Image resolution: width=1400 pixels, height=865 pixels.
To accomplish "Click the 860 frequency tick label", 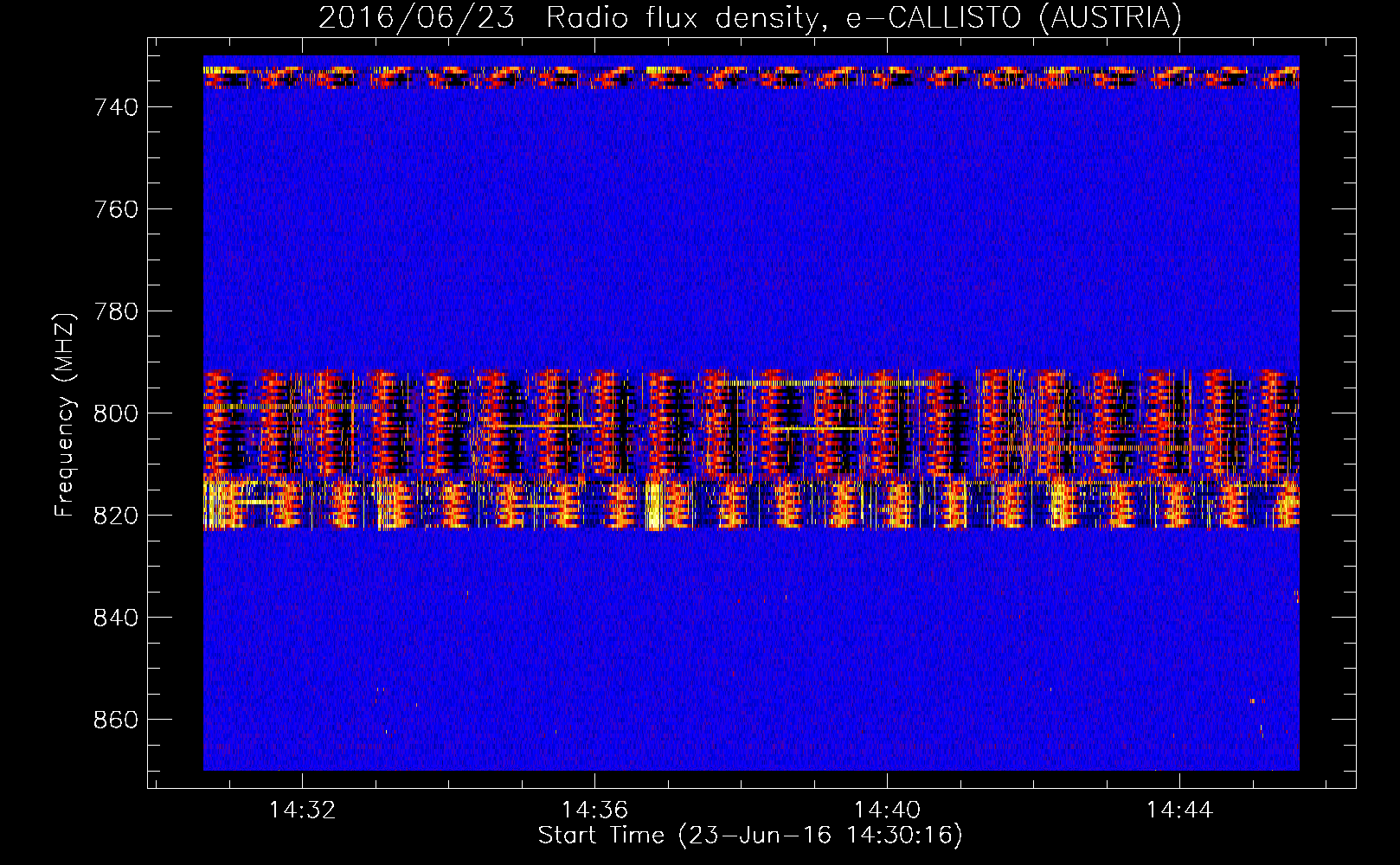I will 116,720.
